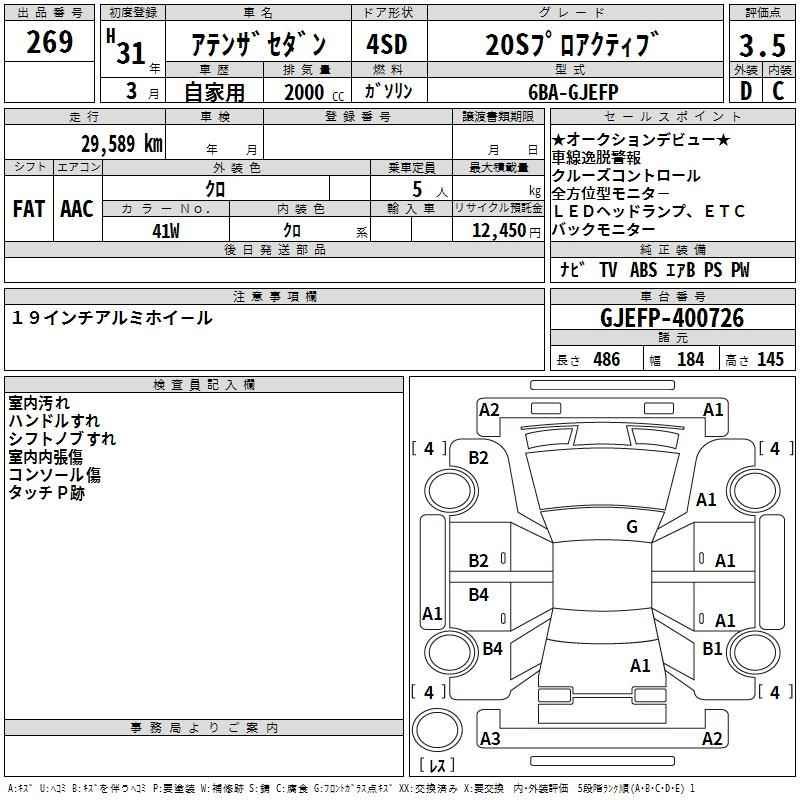Select ★オークションデビュー★ sales point
The width and height of the screenshot is (800, 800).
tap(640, 139)
